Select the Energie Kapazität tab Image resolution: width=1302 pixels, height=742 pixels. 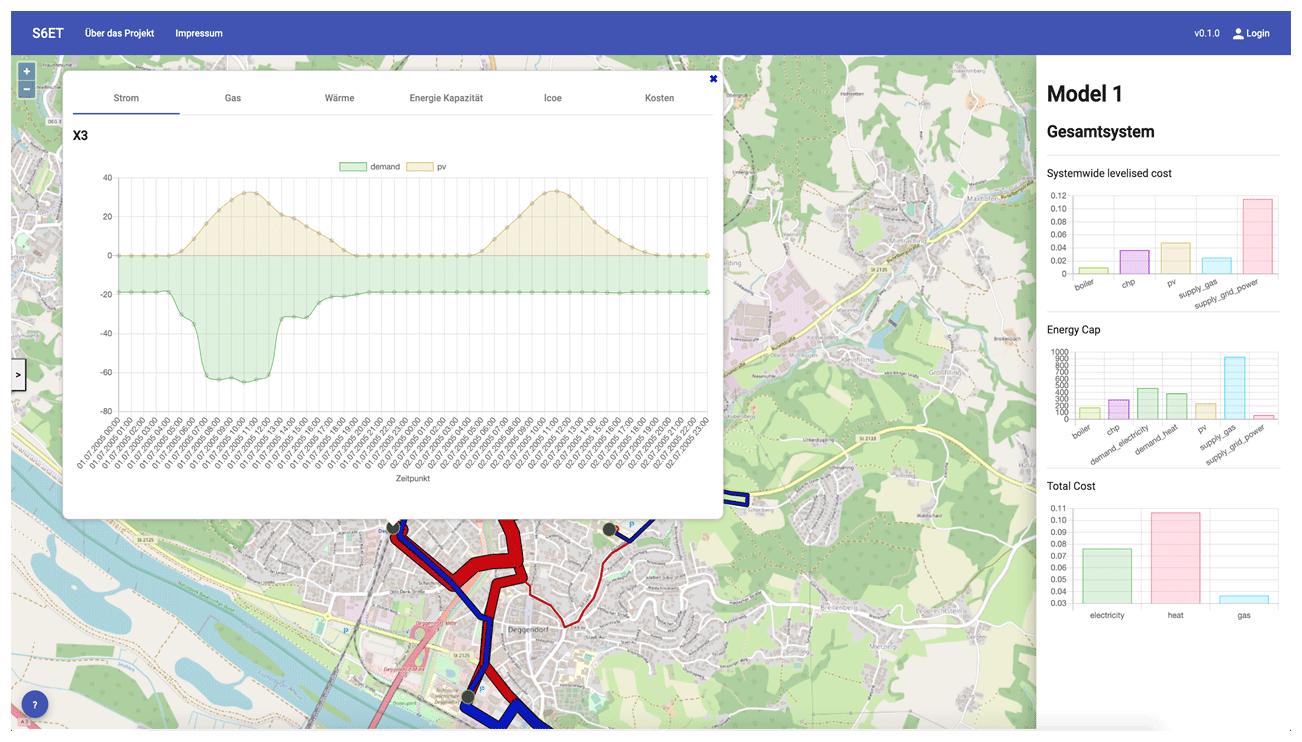[446, 98]
